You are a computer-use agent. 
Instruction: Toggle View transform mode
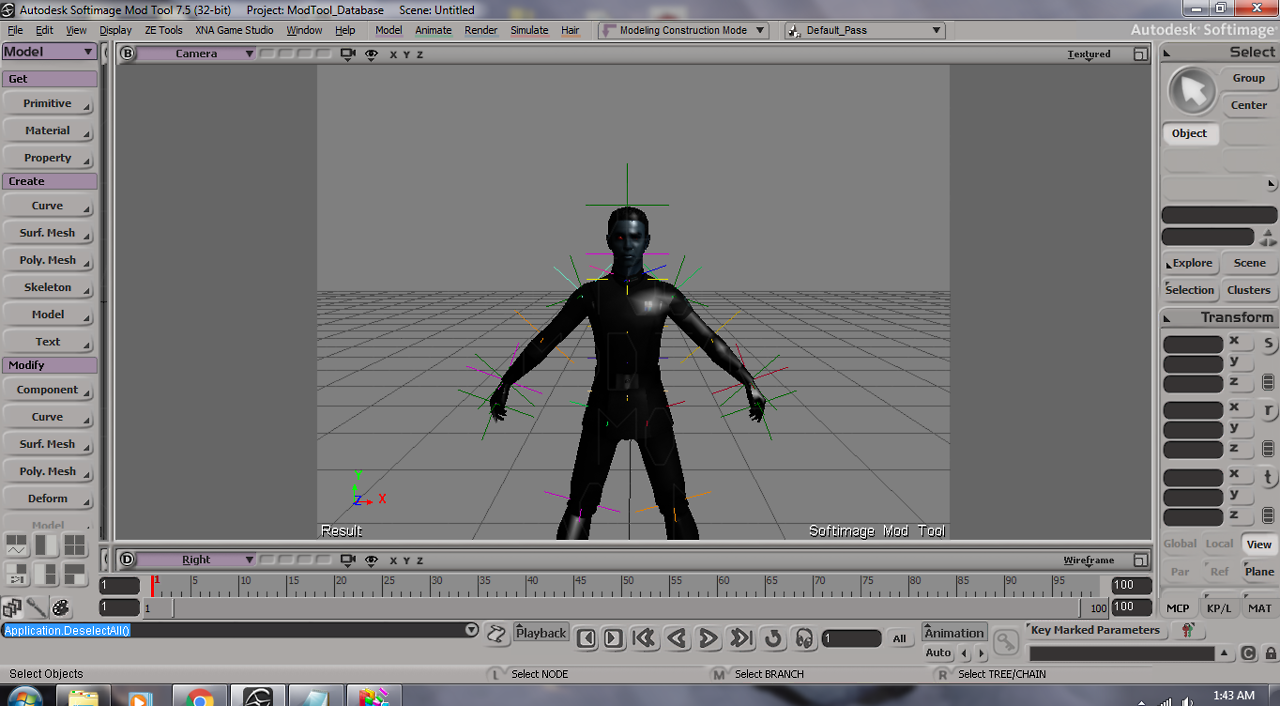pos(1259,544)
